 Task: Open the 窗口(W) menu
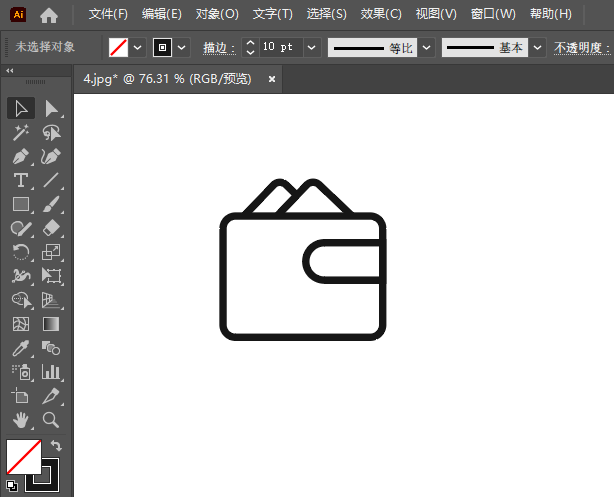(x=493, y=14)
